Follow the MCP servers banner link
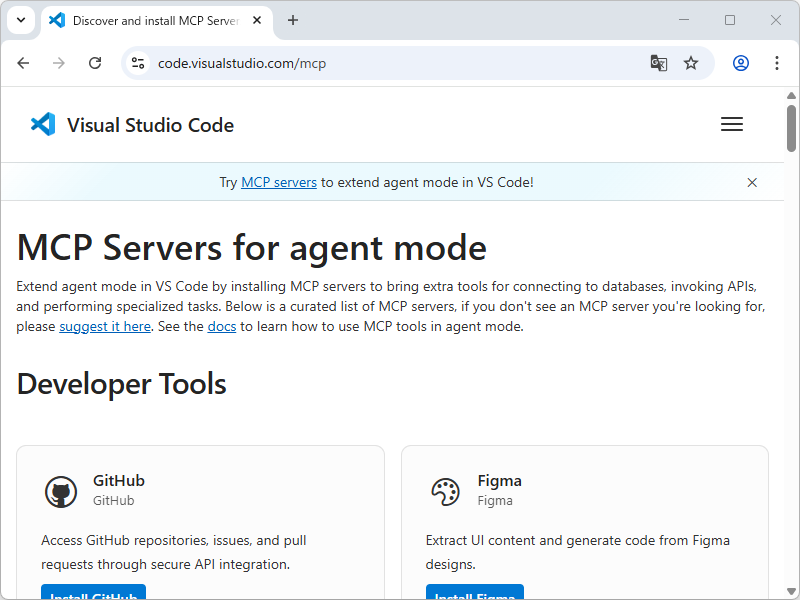This screenshot has height=600, width=800. pyautogui.click(x=279, y=182)
